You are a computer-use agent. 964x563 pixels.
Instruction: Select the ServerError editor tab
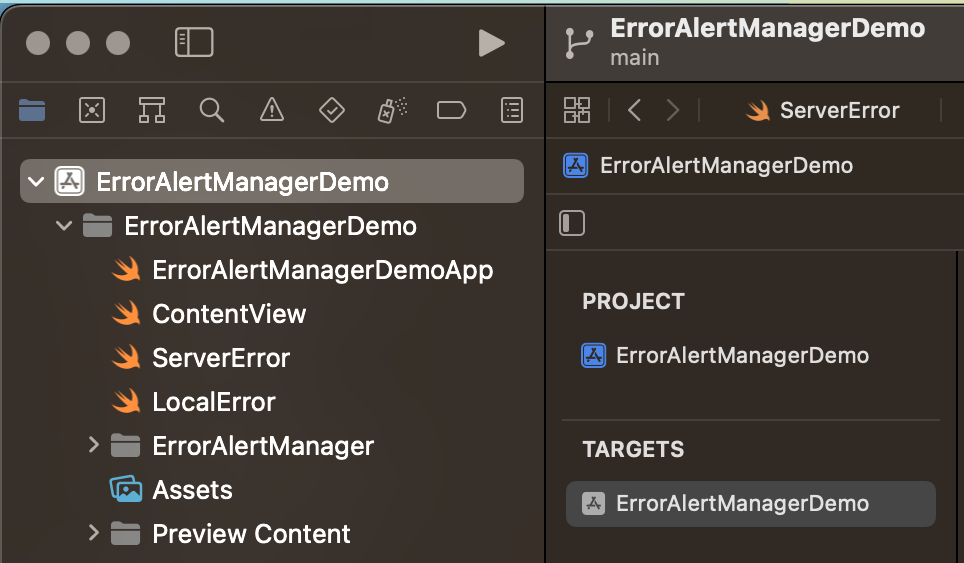[823, 110]
